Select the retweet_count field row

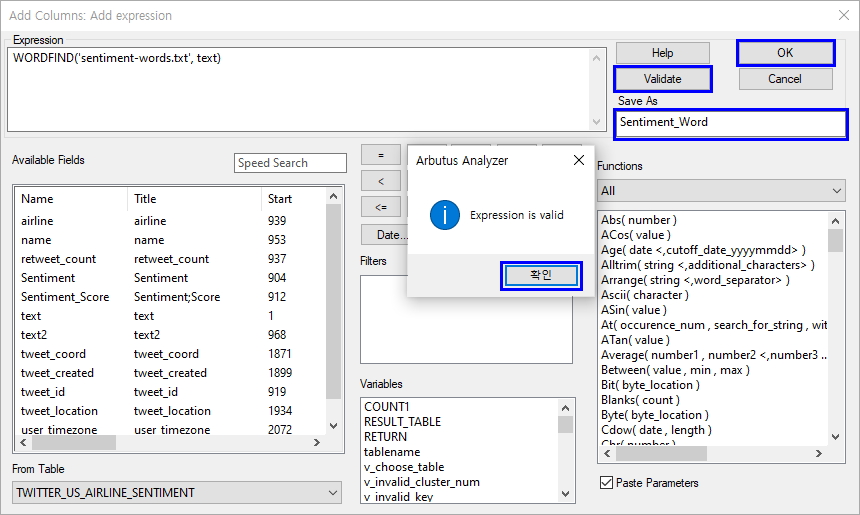coord(170,259)
